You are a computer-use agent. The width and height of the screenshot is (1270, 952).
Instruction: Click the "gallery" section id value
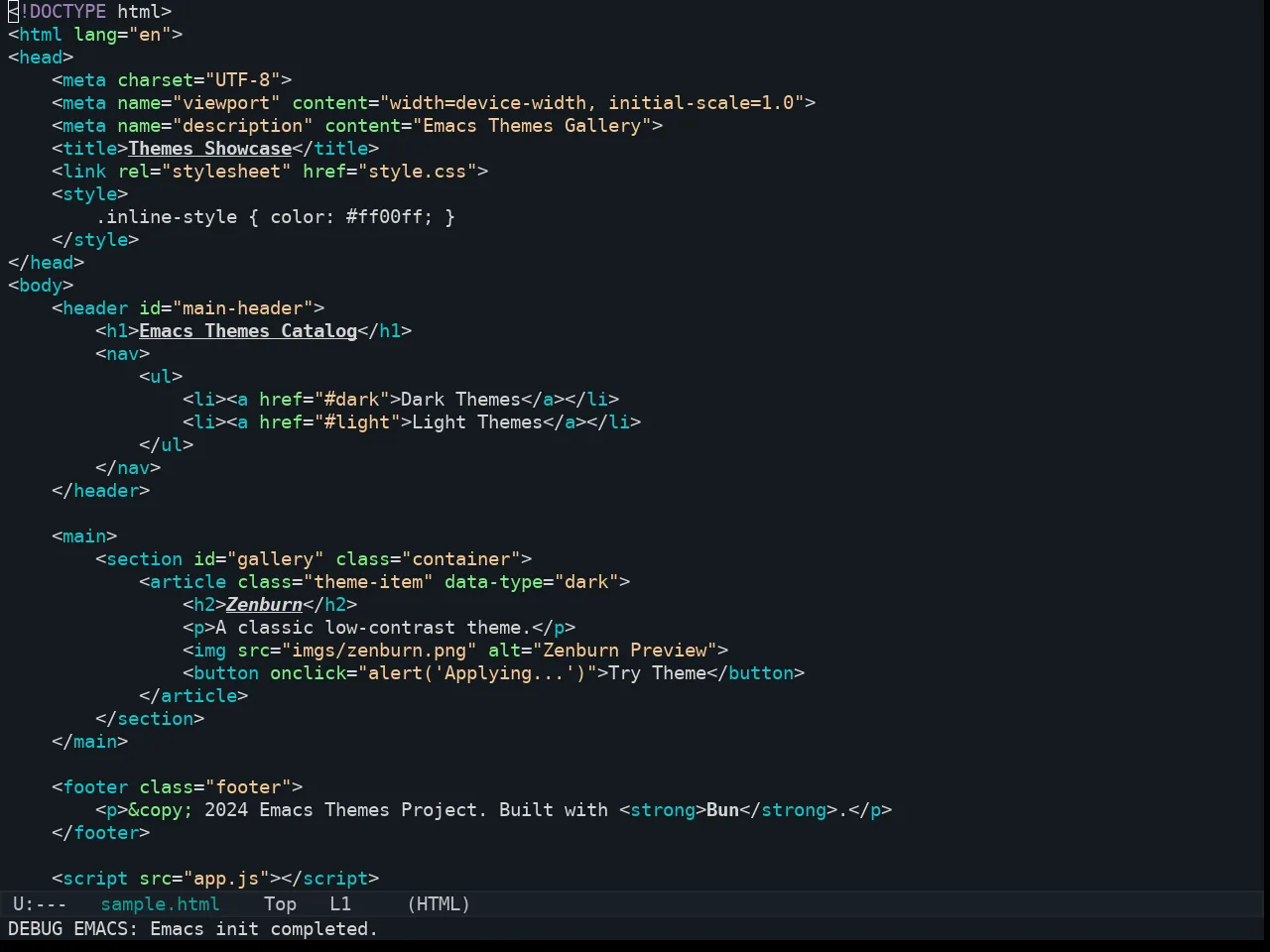click(x=275, y=559)
